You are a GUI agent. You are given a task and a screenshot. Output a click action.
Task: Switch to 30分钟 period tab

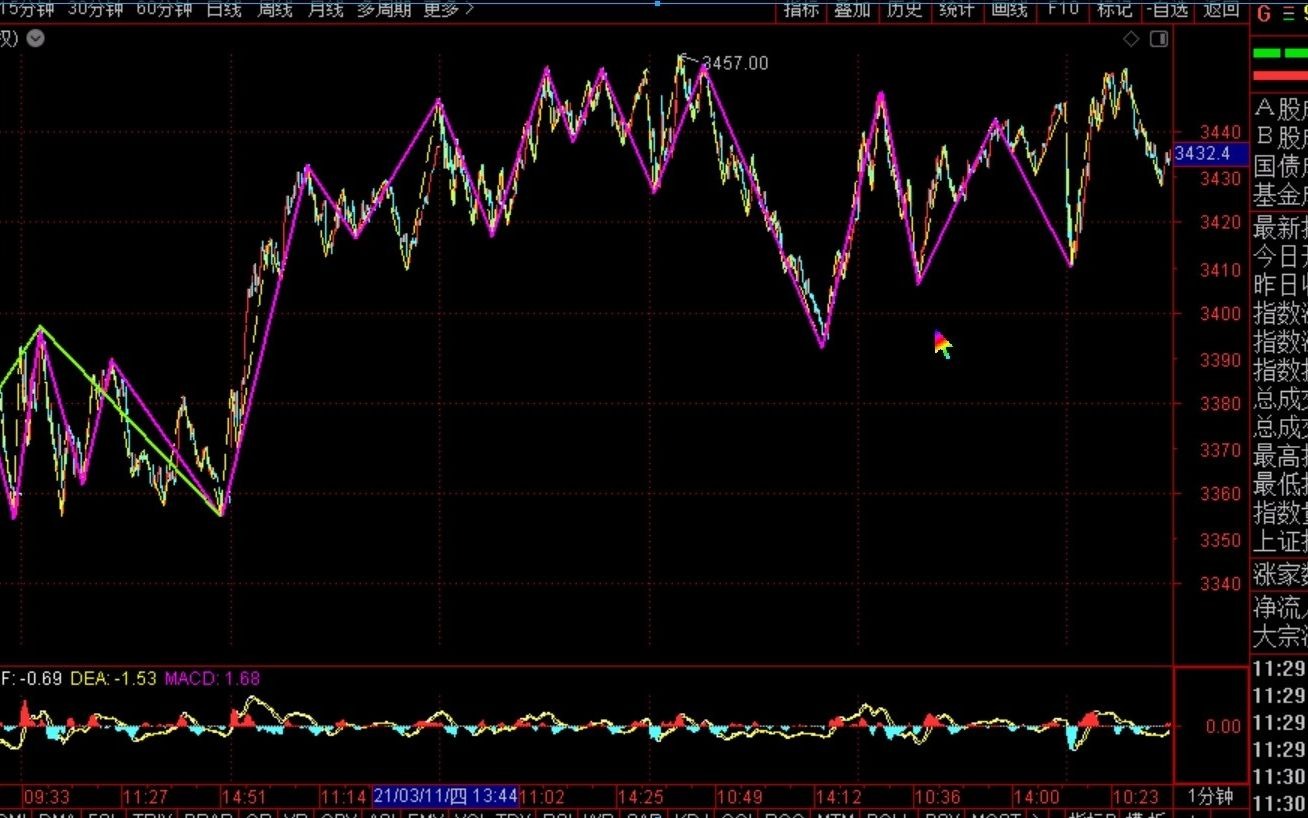coord(96,9)
